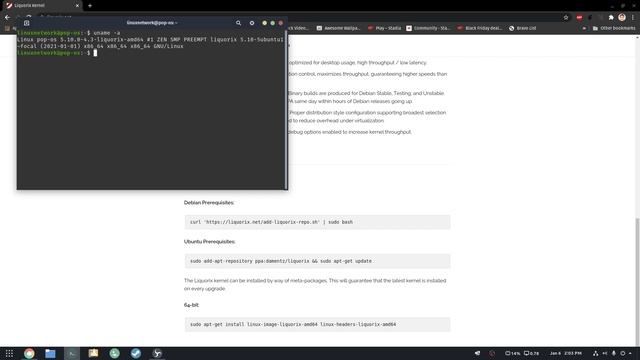Screen dimensions: 640x360
Task: Open a new Chrome tab with the plus button
Action: point(90,6)
